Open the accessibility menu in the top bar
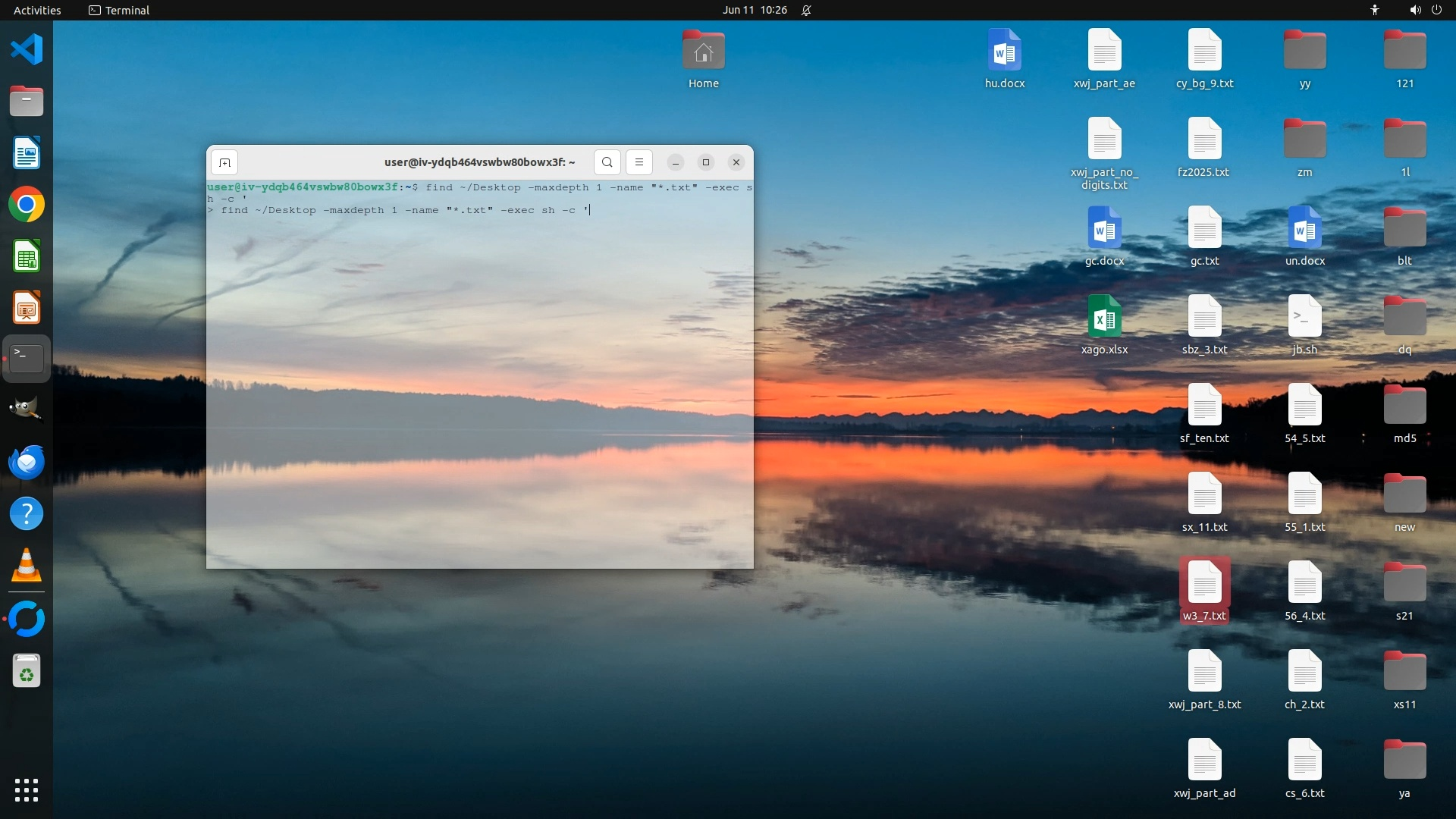Viewport: 1456px width, 819px height. tap(1374, 10)
